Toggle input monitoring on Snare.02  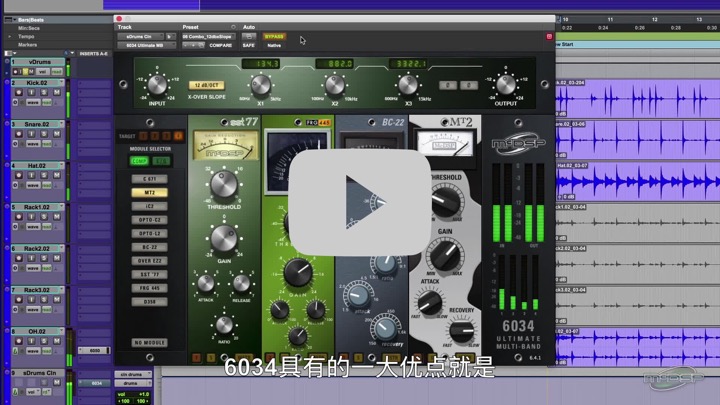(32, 134)
